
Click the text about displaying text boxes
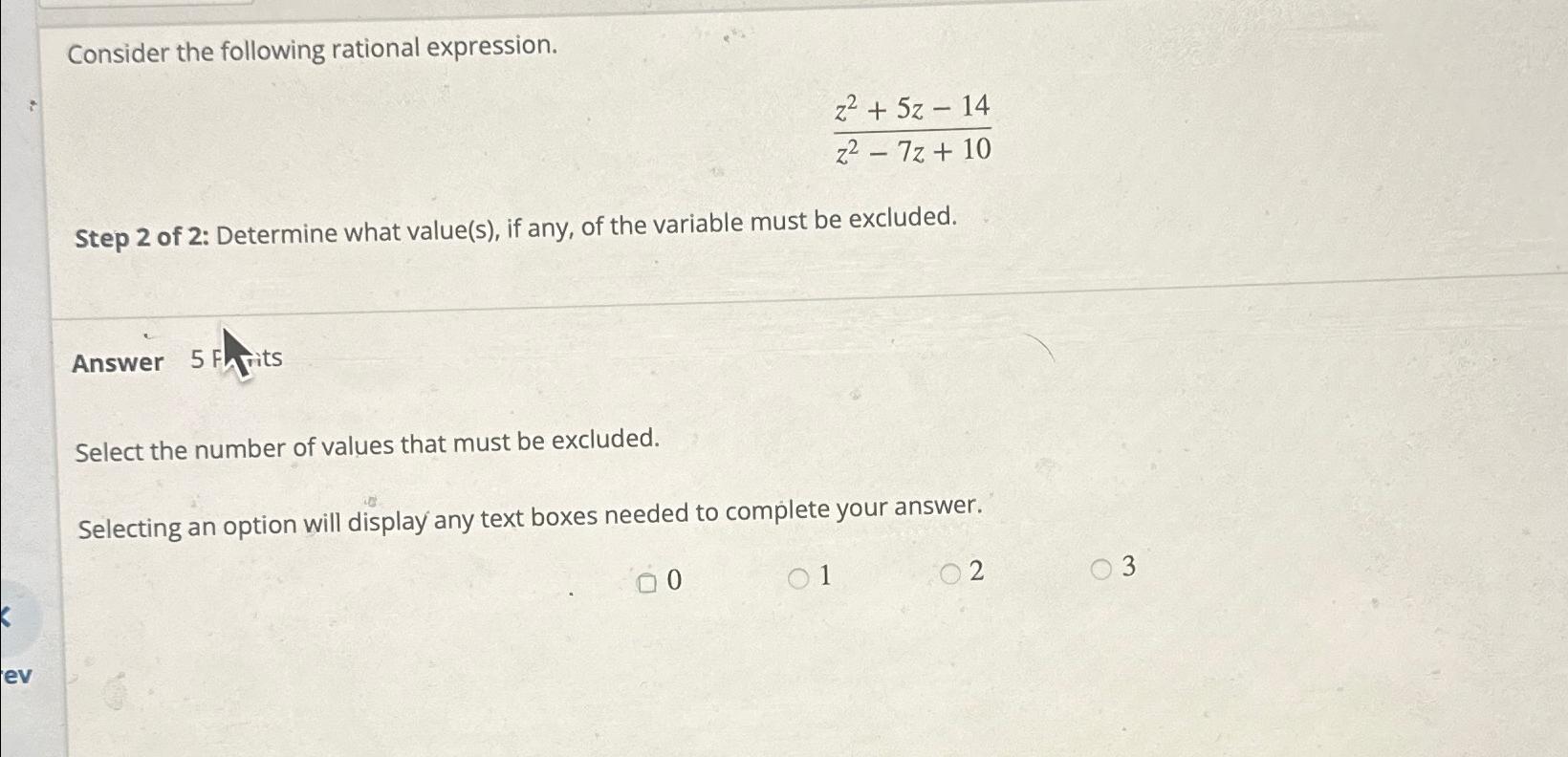[531, 516]
